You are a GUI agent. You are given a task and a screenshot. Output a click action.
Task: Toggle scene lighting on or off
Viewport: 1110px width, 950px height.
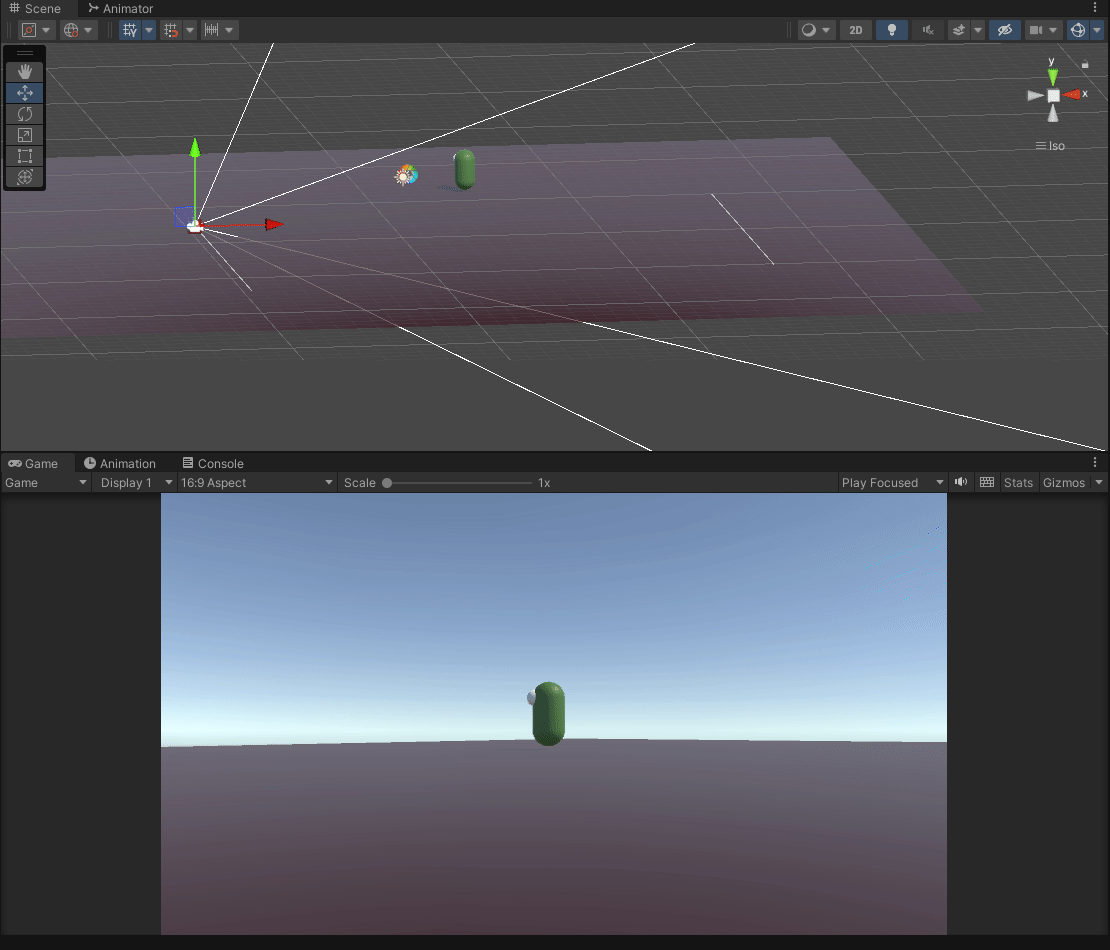coord(891,30)
